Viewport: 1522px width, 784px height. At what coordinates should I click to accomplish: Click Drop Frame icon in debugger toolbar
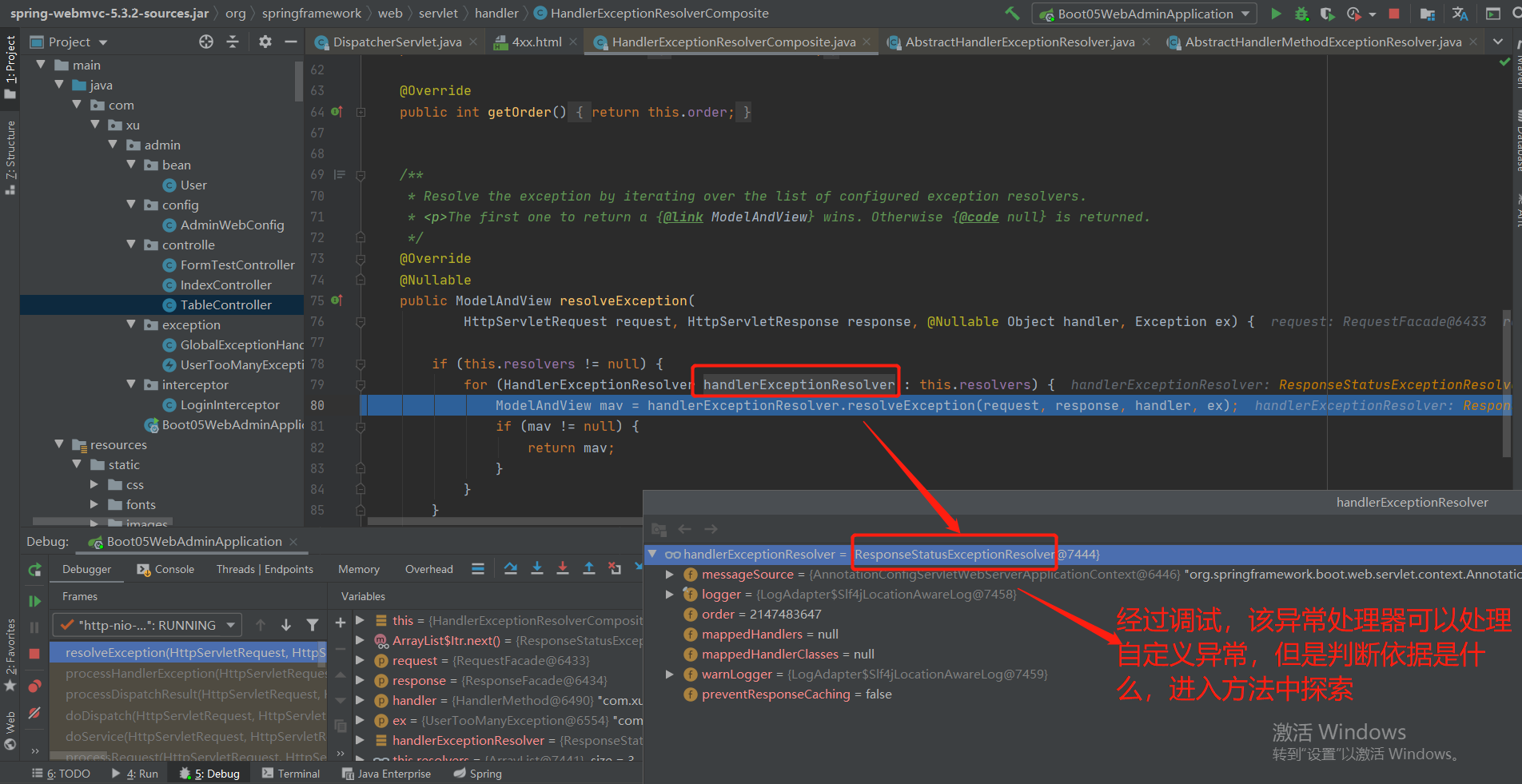(x=615, y=568)
